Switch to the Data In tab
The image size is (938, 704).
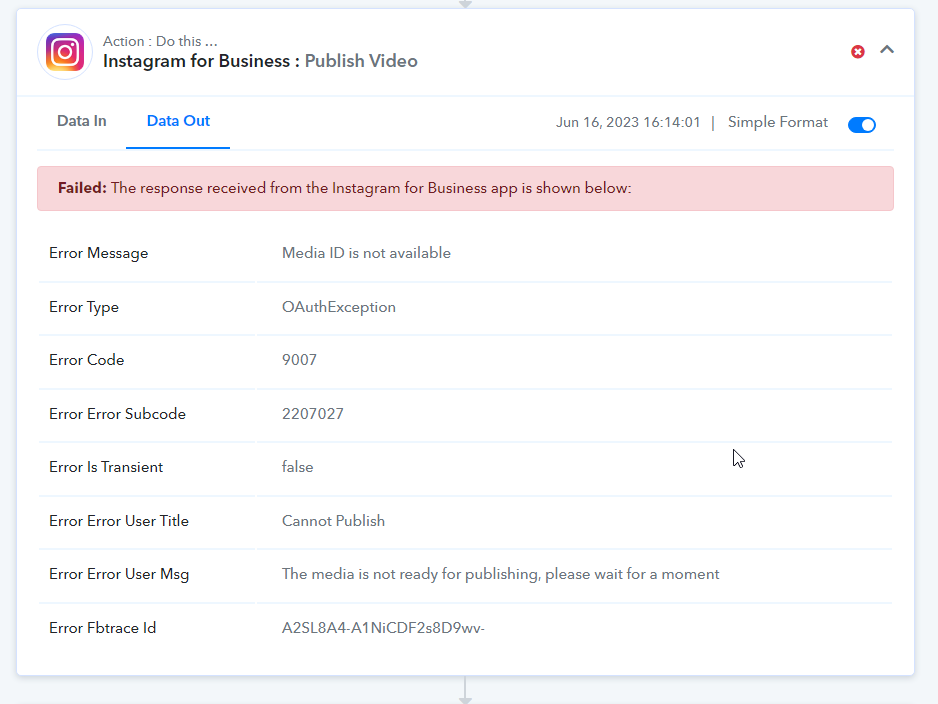click(81, 121)
